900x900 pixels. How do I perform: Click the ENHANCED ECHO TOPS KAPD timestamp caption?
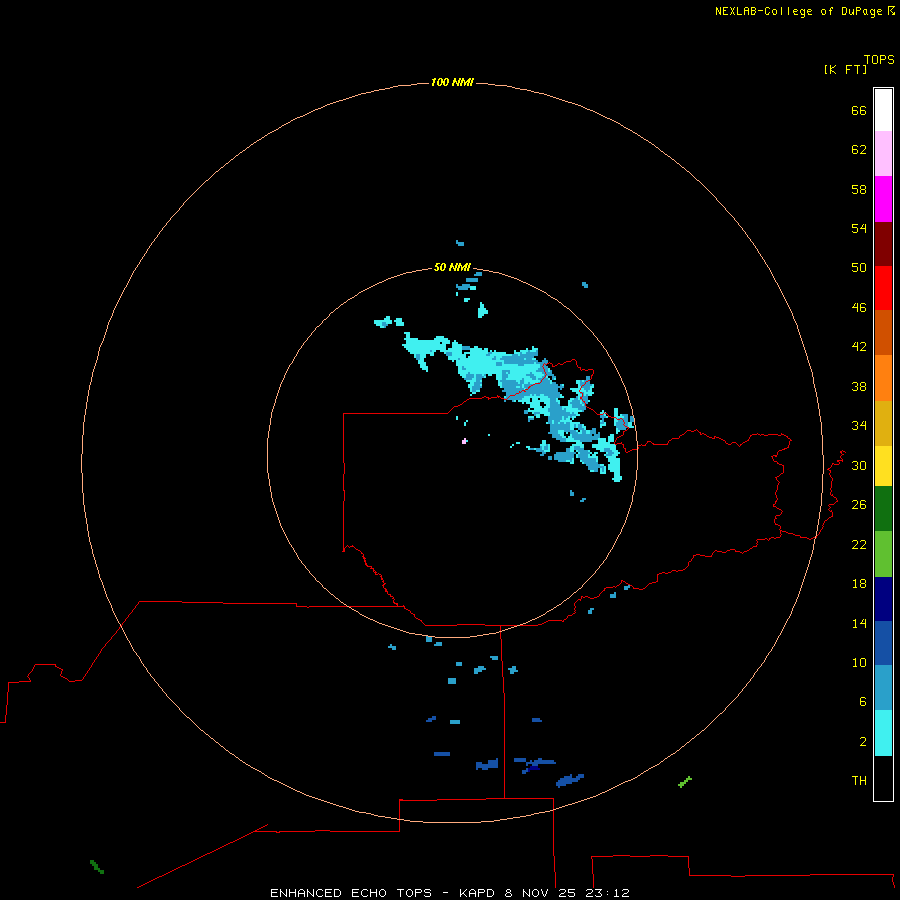coord(450,893)
